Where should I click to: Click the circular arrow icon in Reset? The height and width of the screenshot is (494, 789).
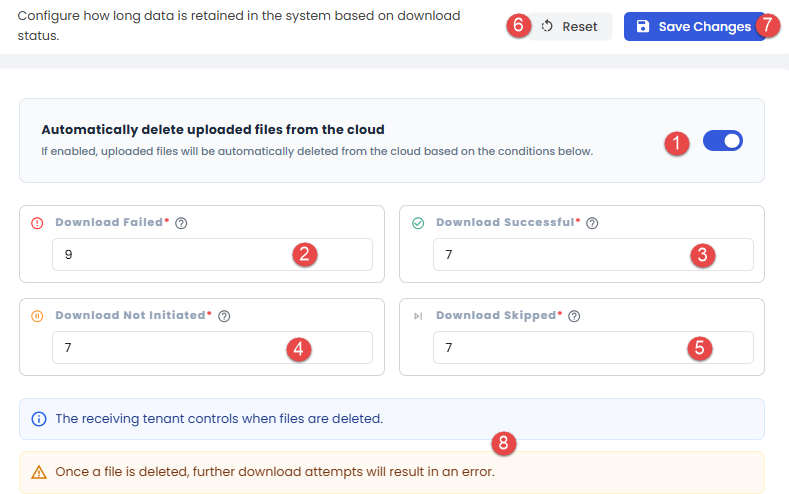click(x=547, y=26)
